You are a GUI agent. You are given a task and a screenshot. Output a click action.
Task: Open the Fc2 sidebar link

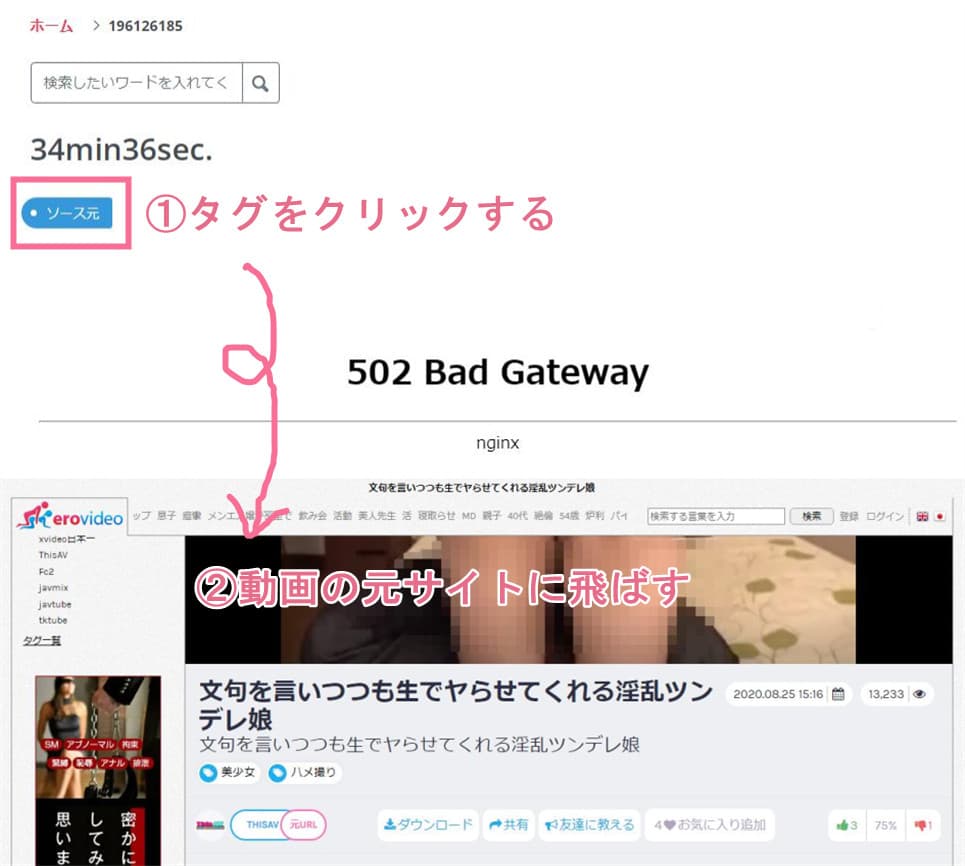tap(46, 572)
